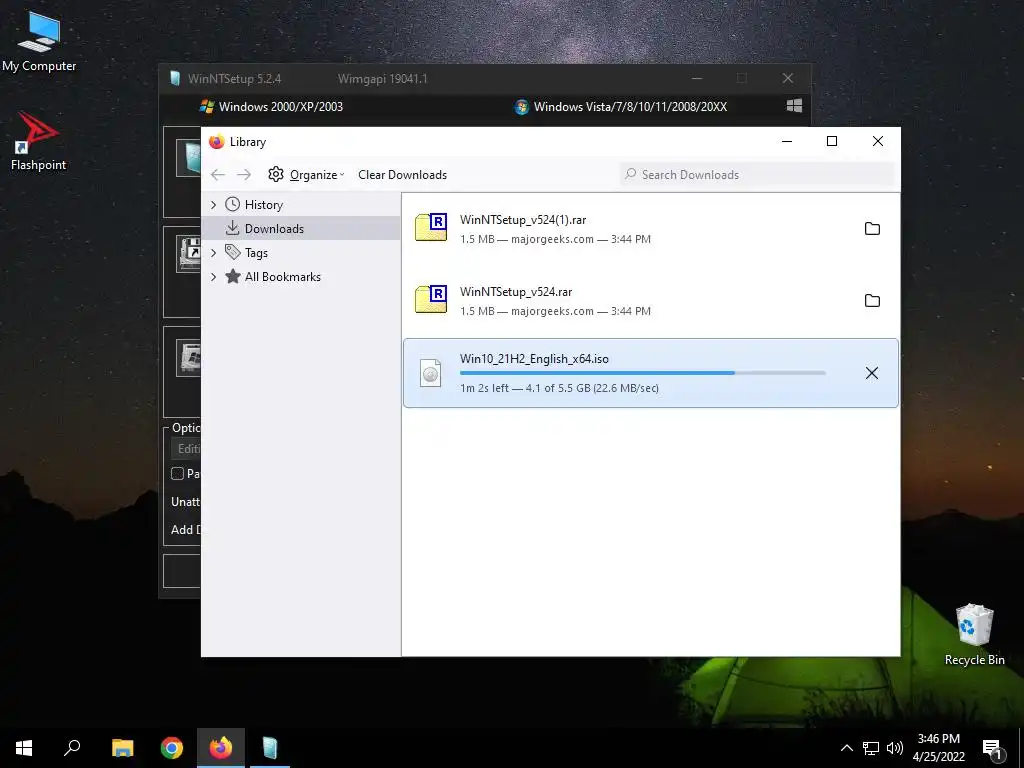Open the taskbar clock and date
The width and height of the screenshot is (1024, 768).
pos(938,748)
